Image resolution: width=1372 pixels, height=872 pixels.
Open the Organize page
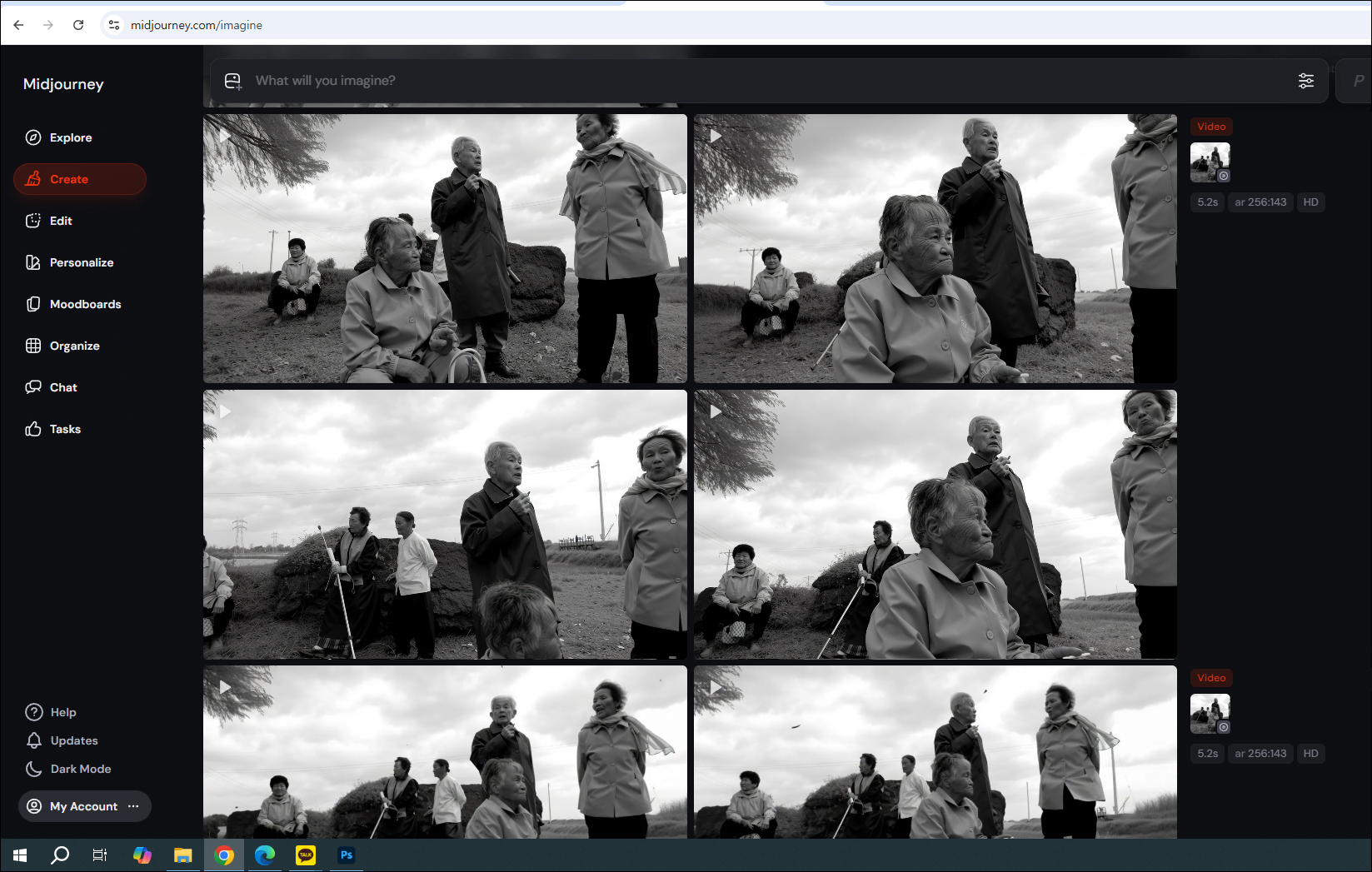[x=62, y=346]
